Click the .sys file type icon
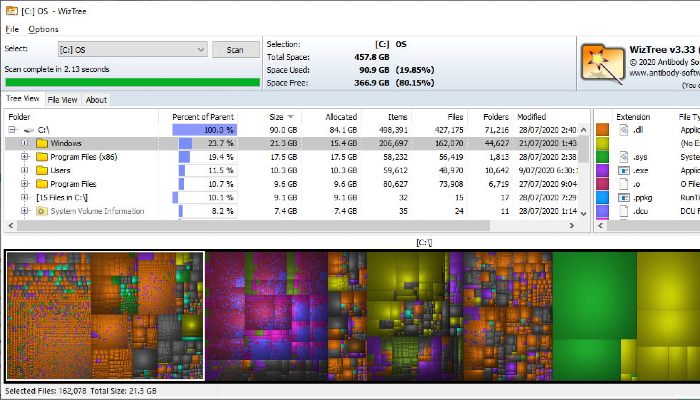This screenshot has width=700, height=400. point(624,157)
